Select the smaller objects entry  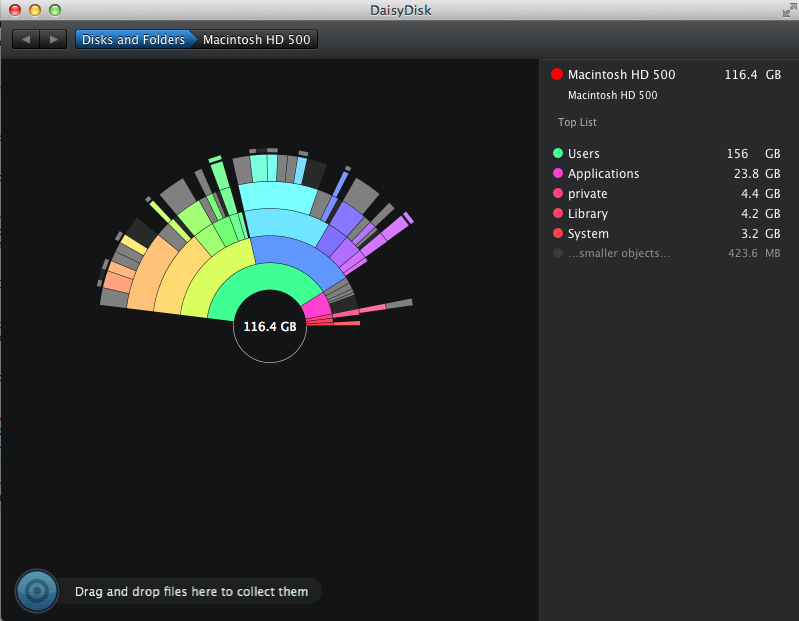[667, 253]
